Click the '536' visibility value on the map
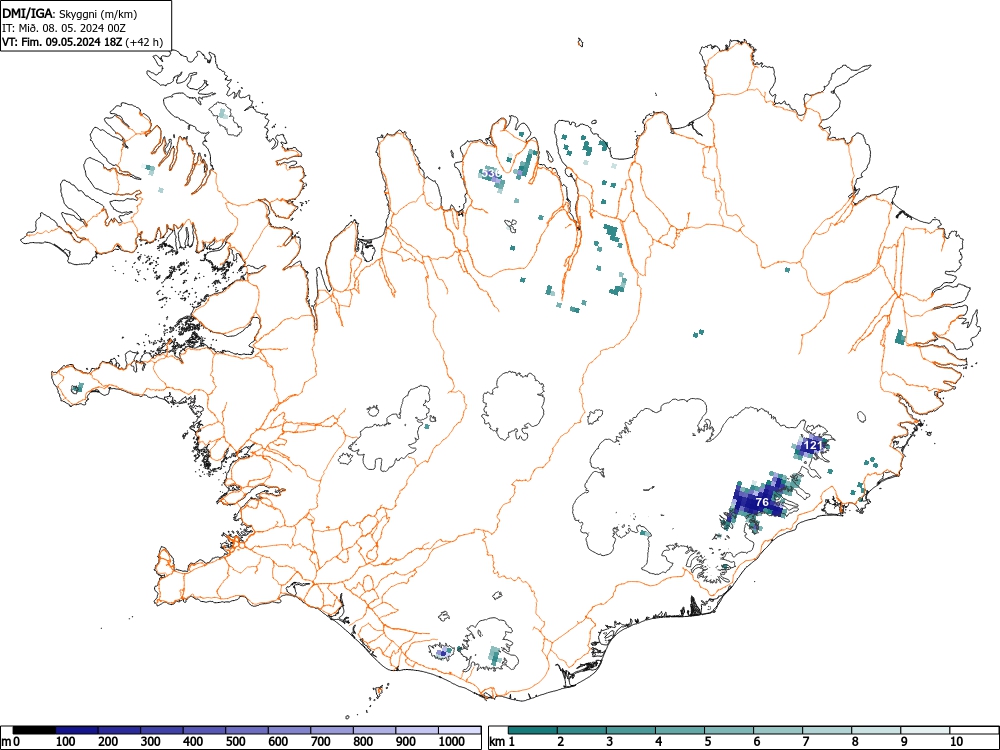 click(491, 173)
